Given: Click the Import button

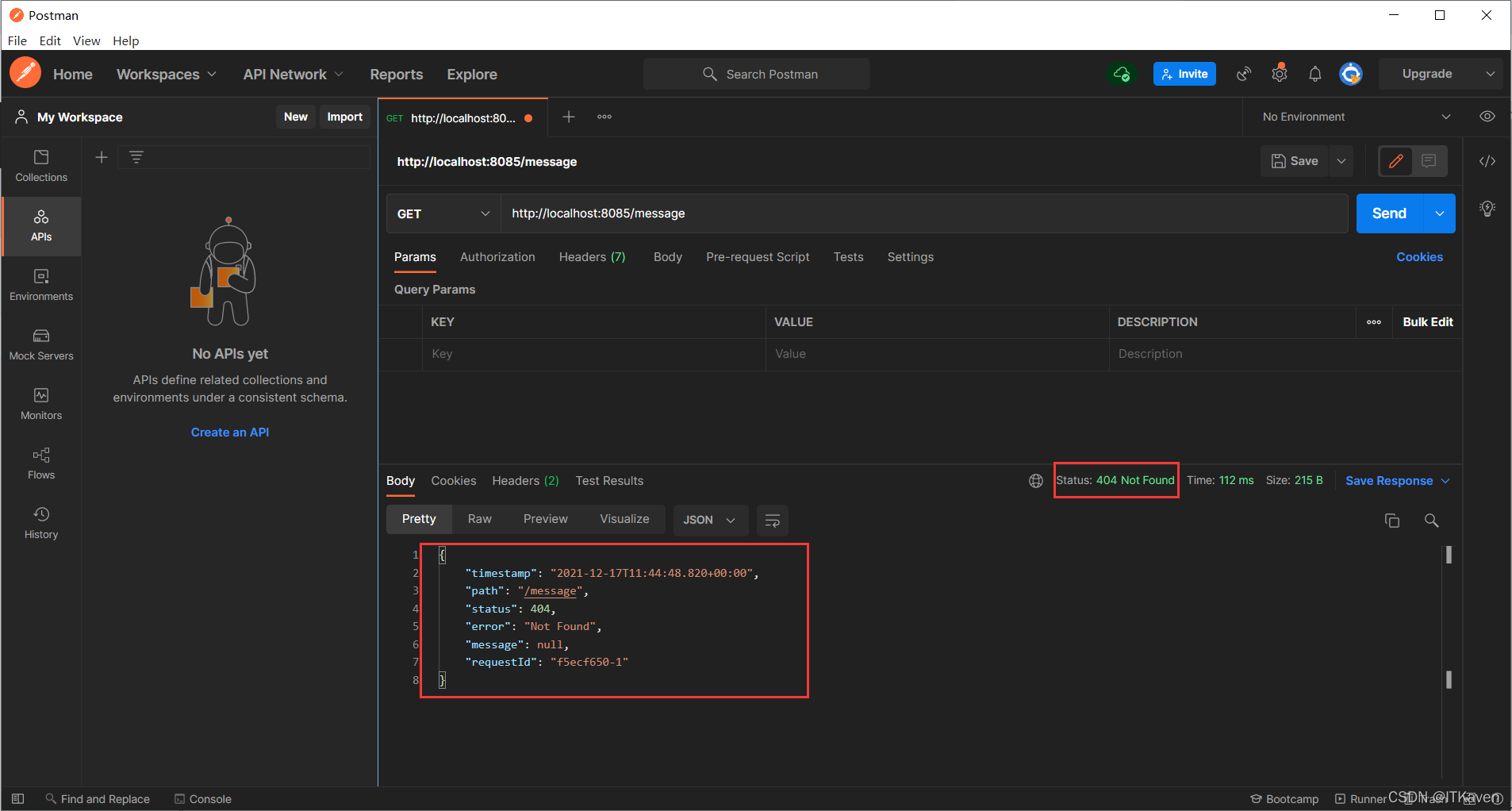Looking at the screenshot, I should click(345, 117).
